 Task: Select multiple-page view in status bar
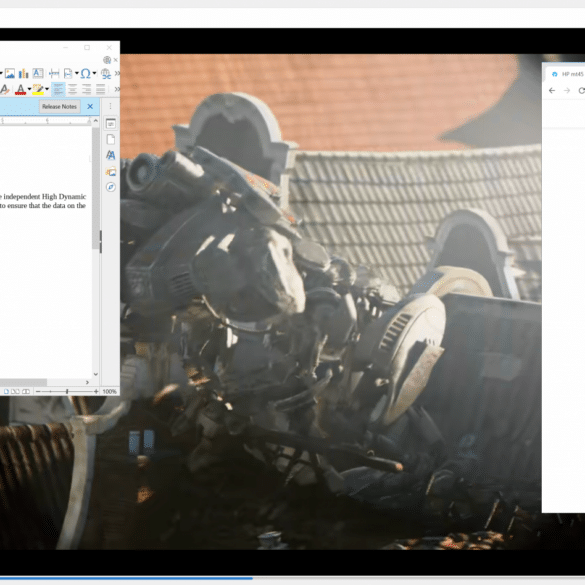15,391
